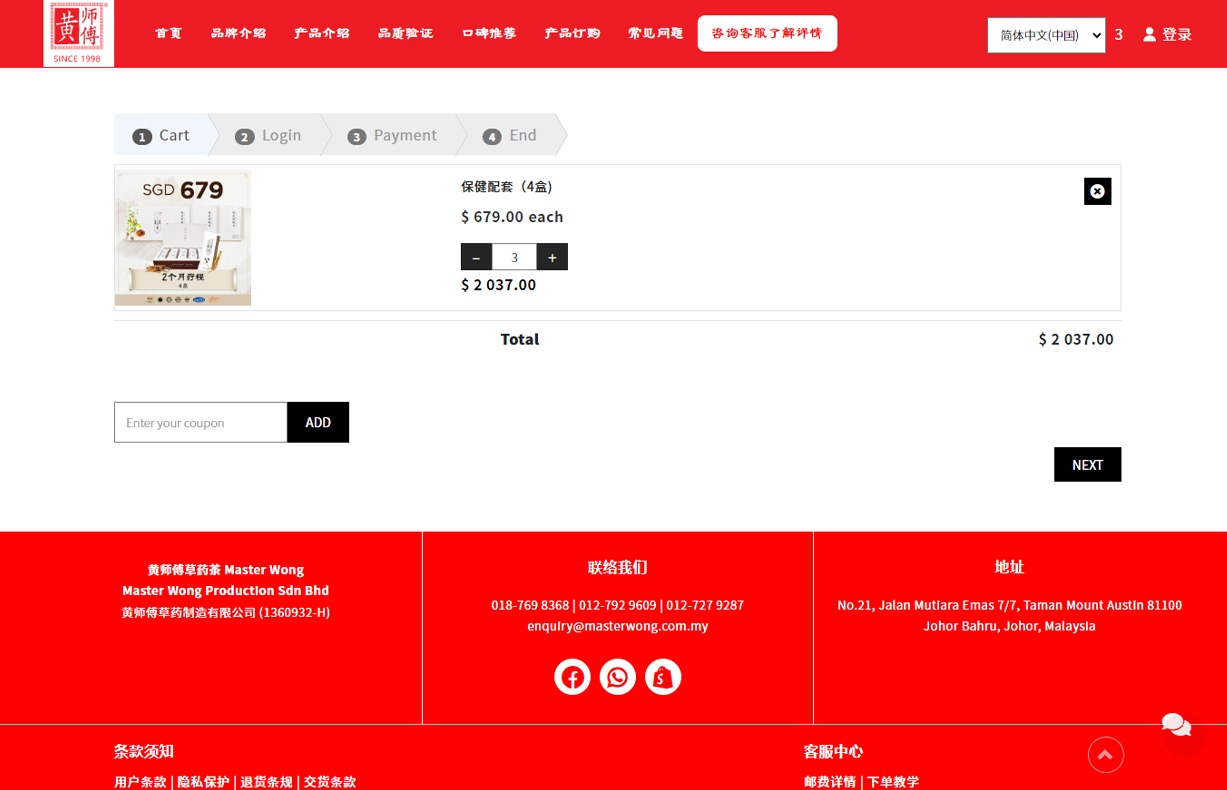This screenshot has width=1227, height=790.
Task: Open the 品牌介绍 menu item
Action: pyautogui.click(x=238, y=33)
